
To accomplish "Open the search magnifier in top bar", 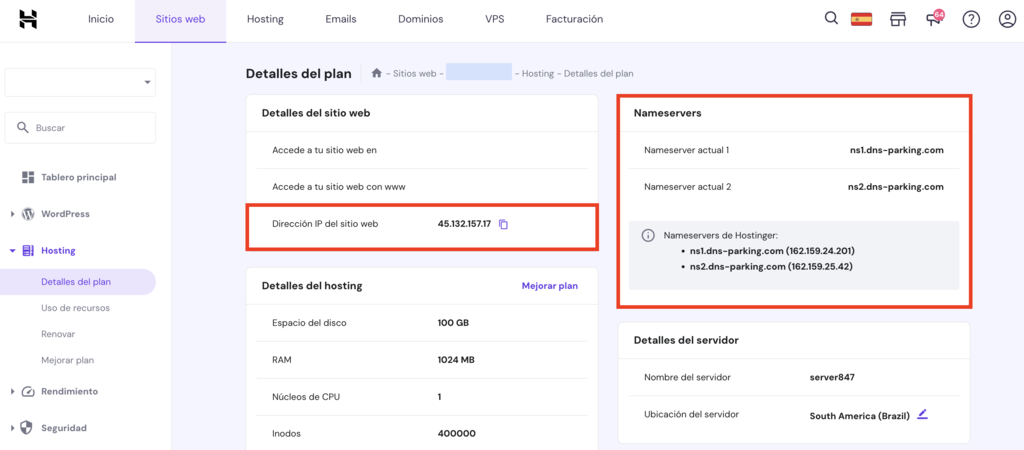I will 831,19.
